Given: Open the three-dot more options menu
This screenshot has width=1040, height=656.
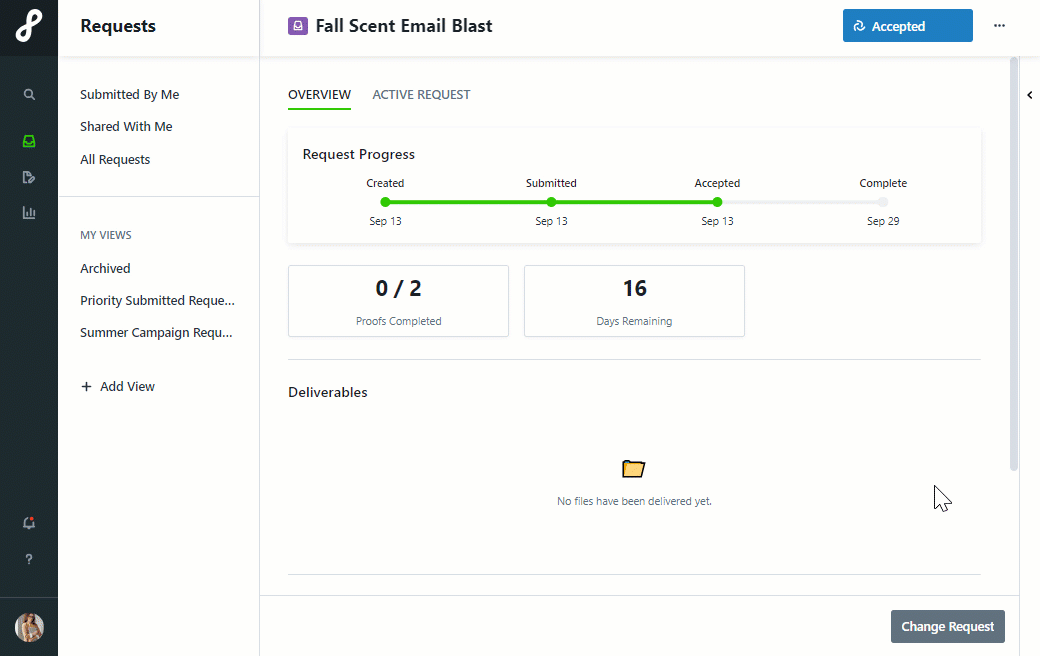Looking at the screenshot, I should coord(1000,26).
